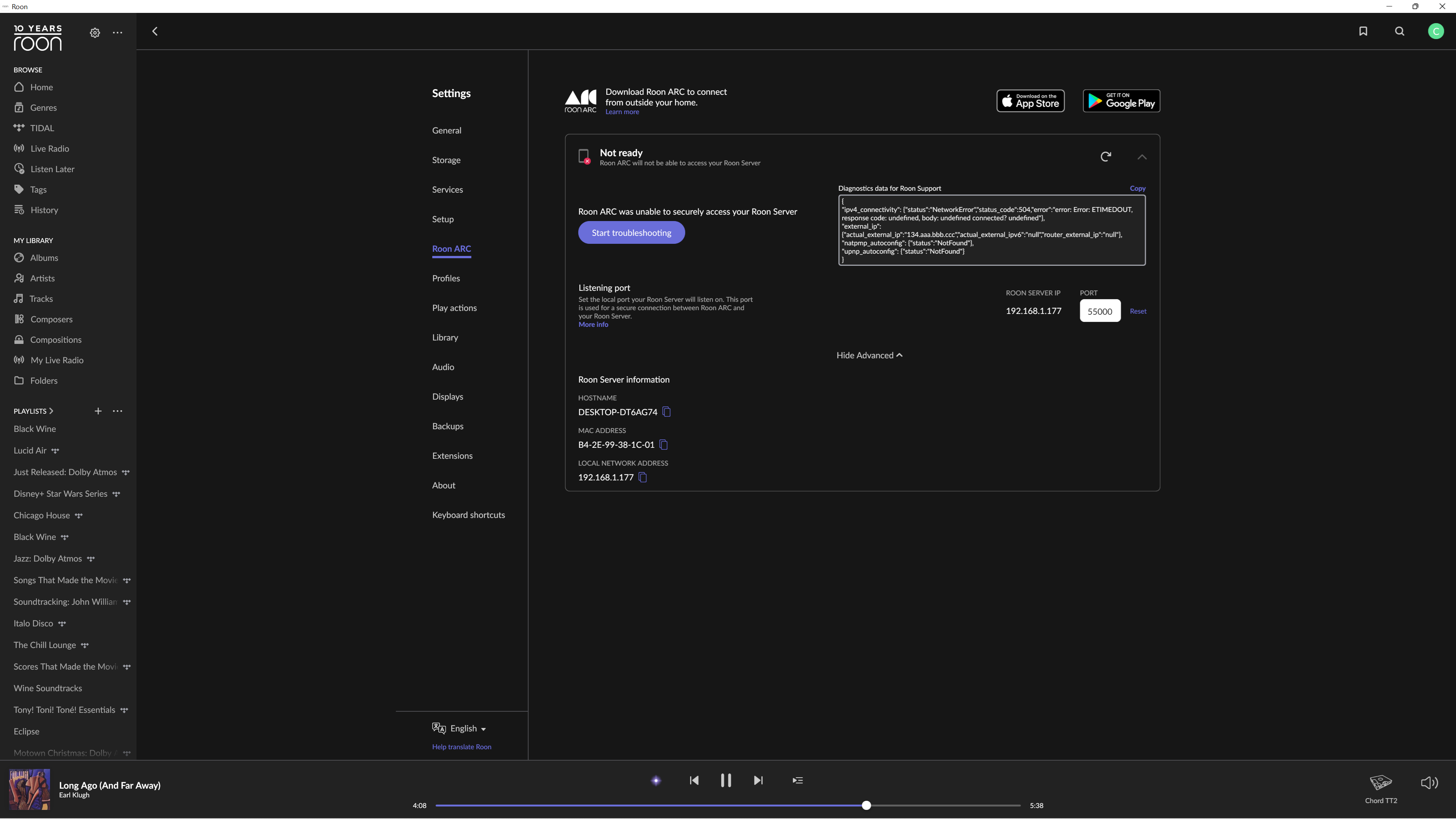Click the Roon Radio sparkle icon
Screen dimensions: 1456x819
(x=656, y=781)
